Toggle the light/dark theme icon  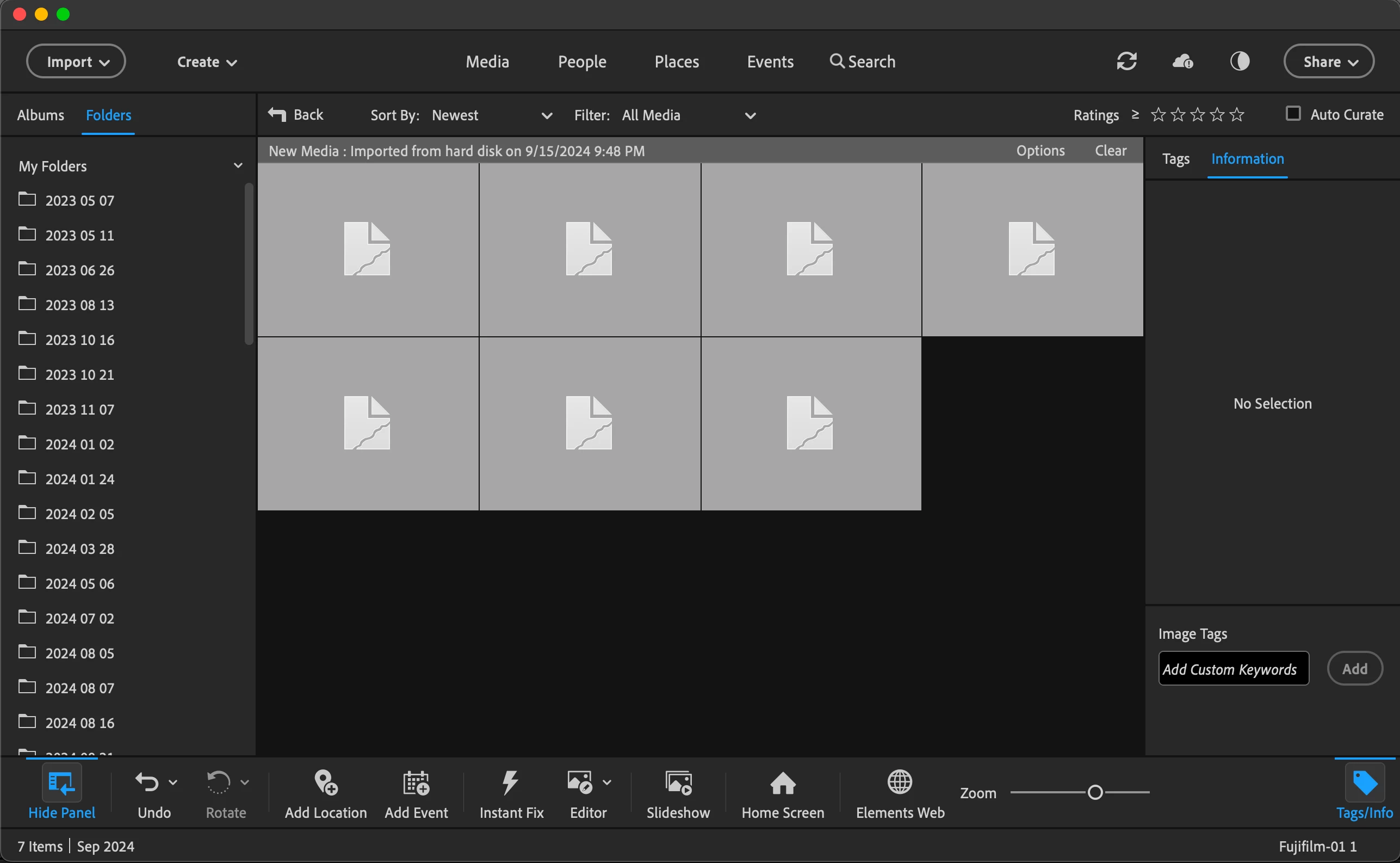point(1239,61)
